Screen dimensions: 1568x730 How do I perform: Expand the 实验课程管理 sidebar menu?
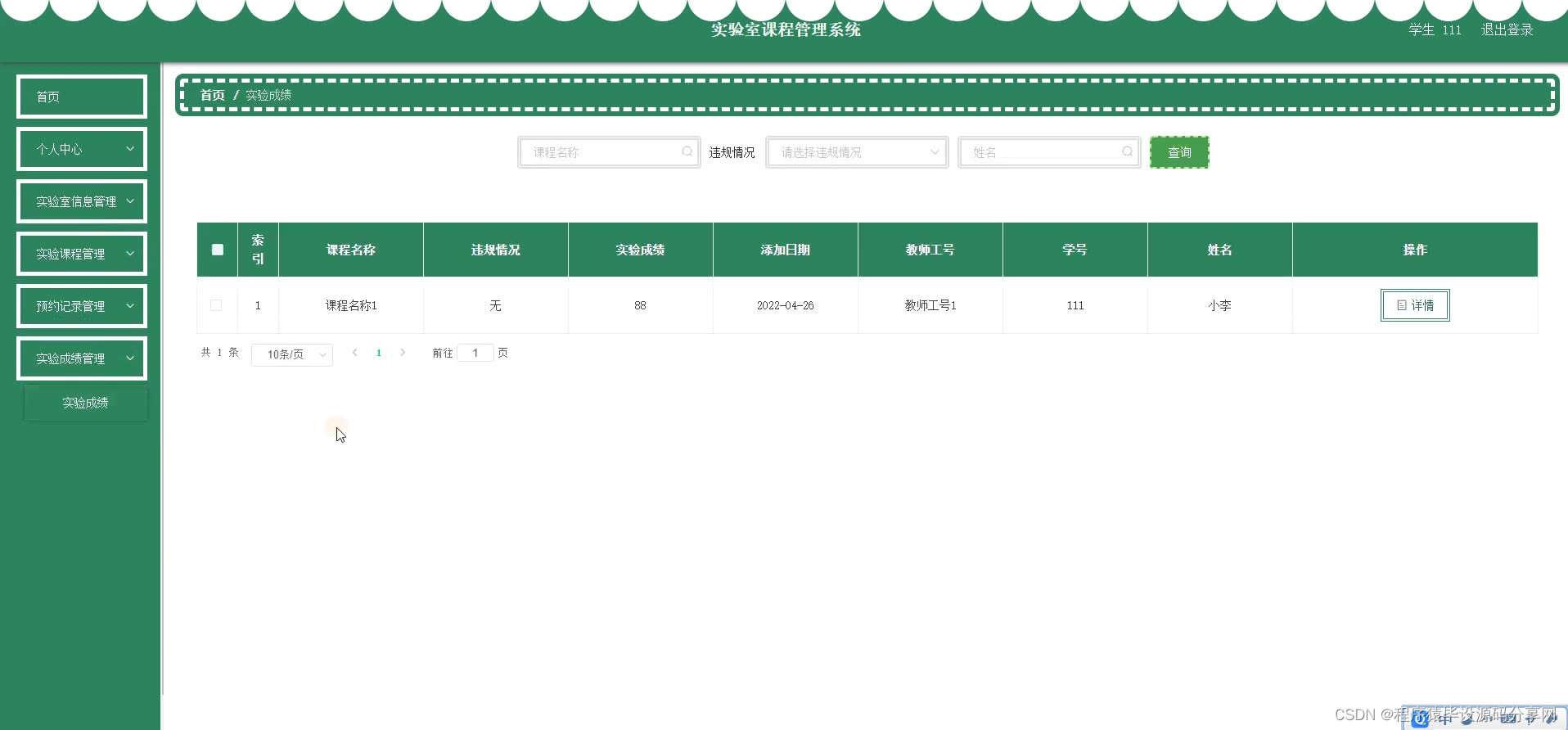82,254
